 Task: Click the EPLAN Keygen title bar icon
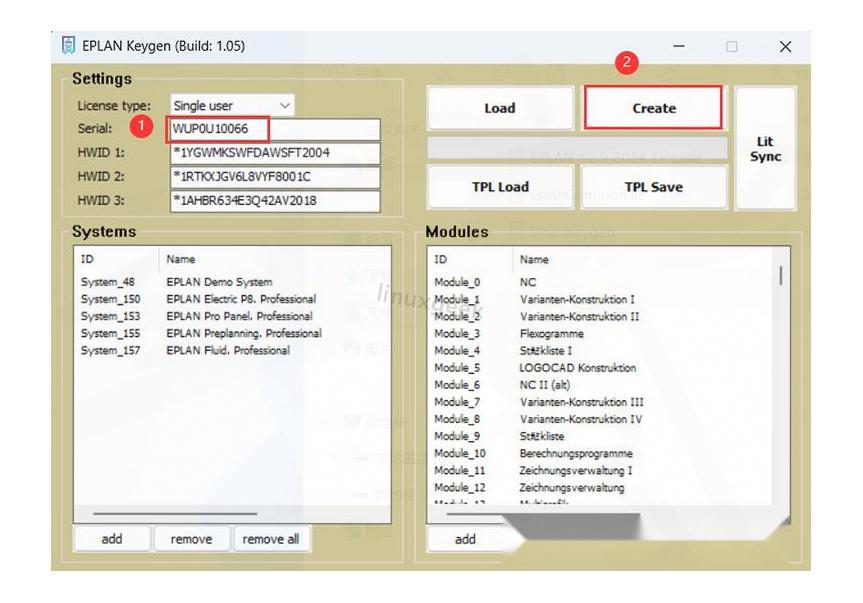68,46
